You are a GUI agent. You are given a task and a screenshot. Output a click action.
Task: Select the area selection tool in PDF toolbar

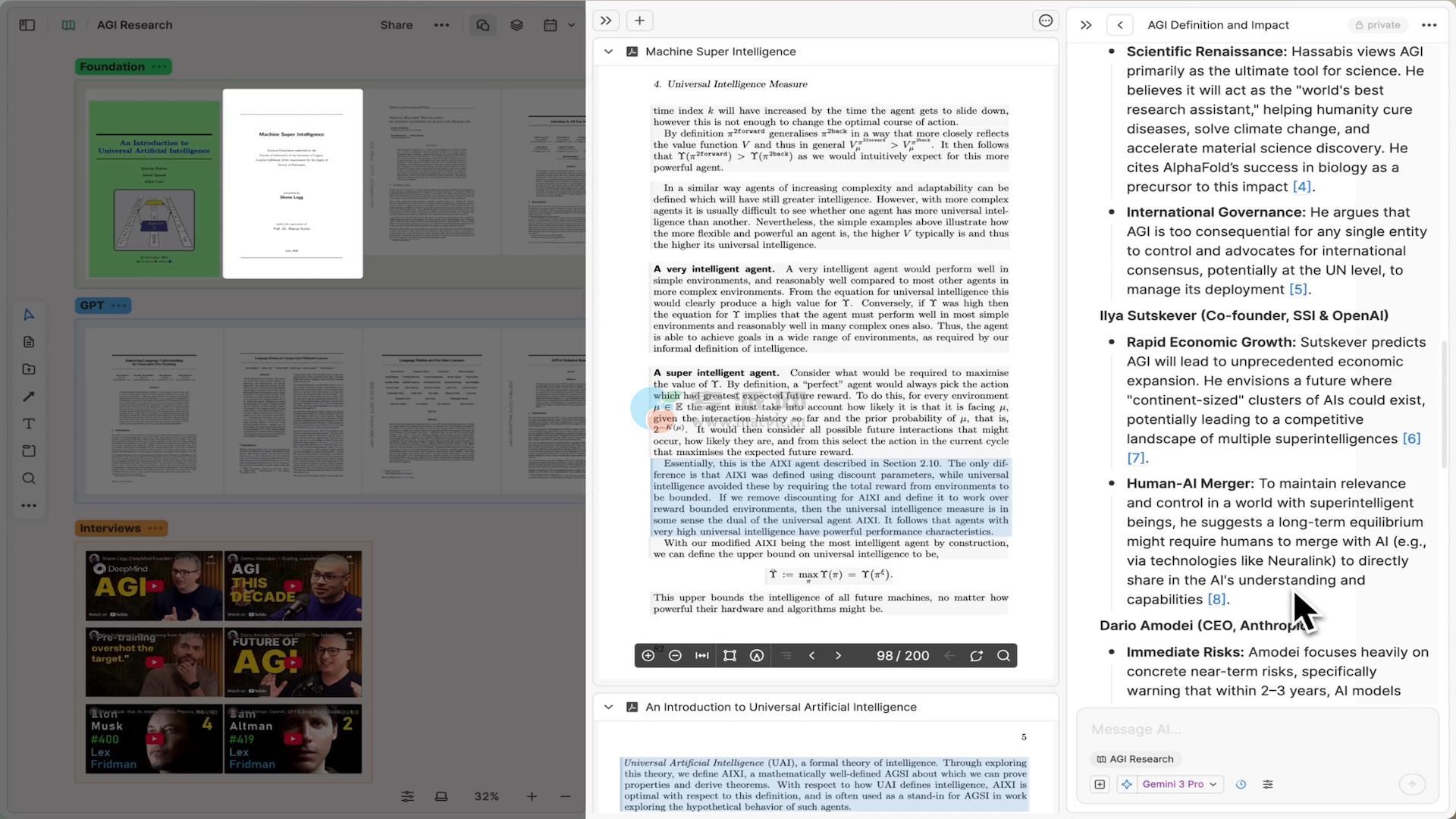click(x=730, y=656)
